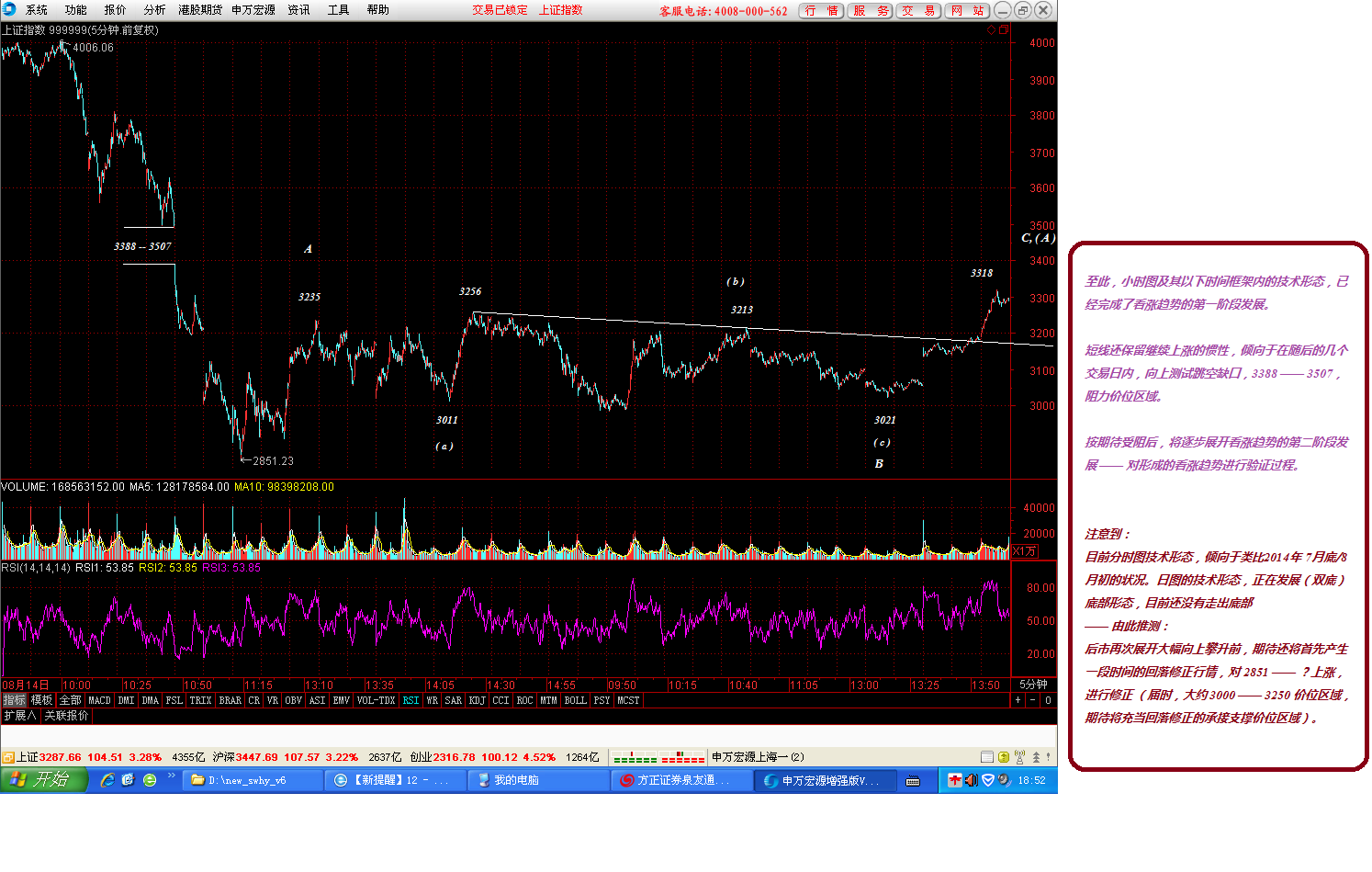Switch to BOLL indicator
The height and width of the screenshot is (872, 1372).
pyautogui.click(x=575, y=700)
